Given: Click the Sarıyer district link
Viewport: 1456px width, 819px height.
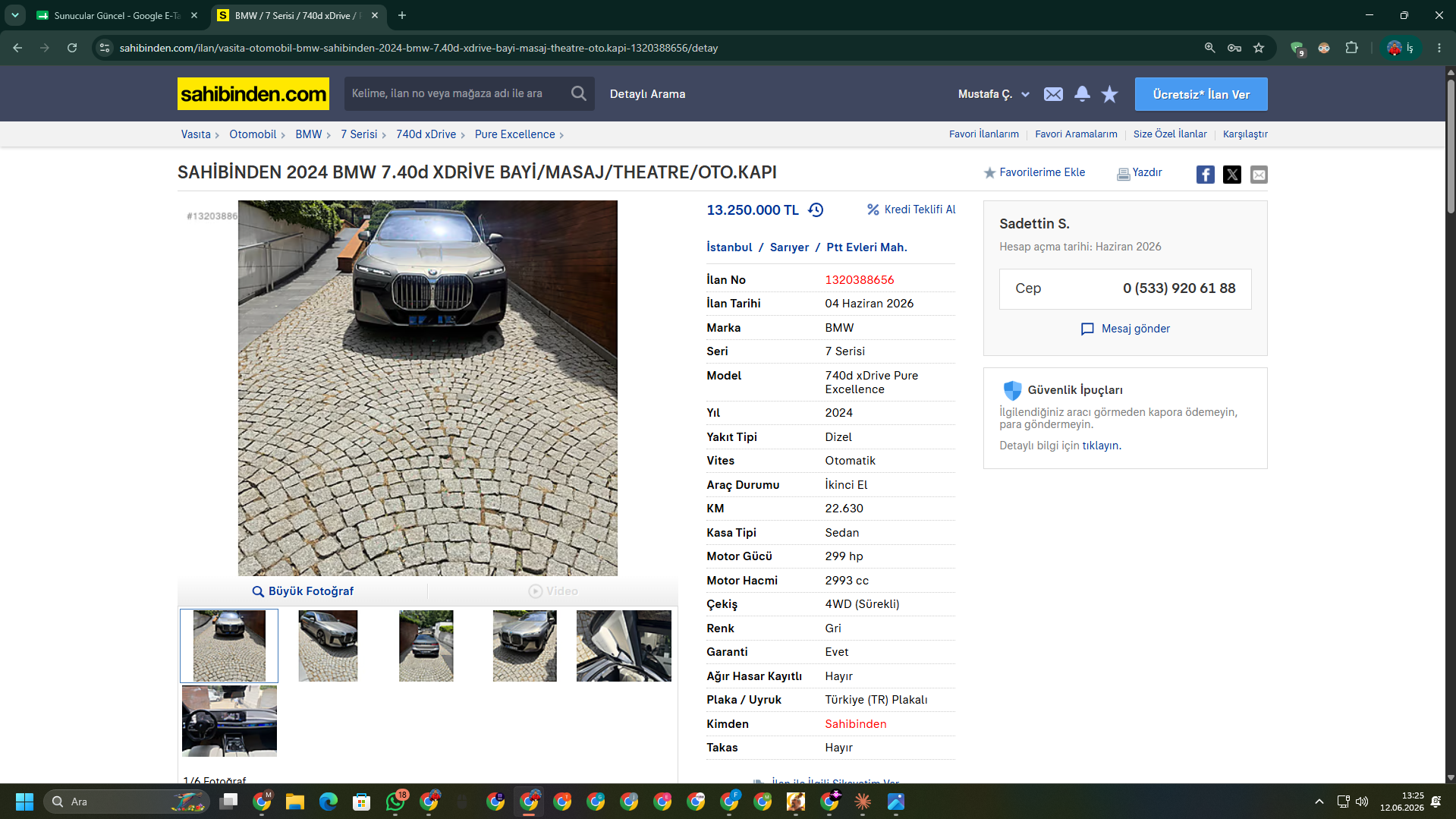Looking at the screenshot, I should (789, 247).
